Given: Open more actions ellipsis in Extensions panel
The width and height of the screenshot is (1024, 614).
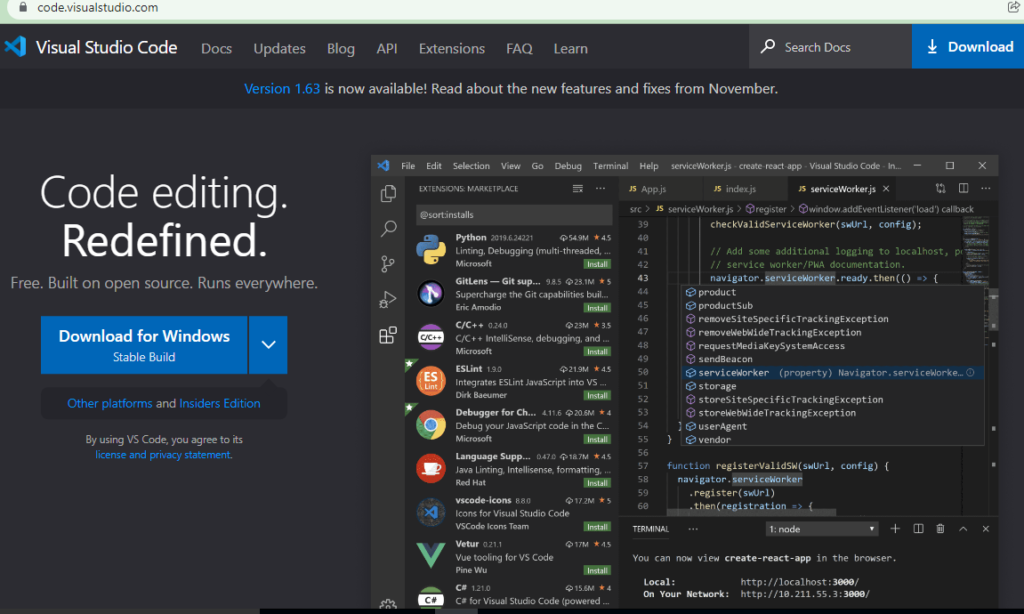Looking at the screenshot, I should point(600,189).
